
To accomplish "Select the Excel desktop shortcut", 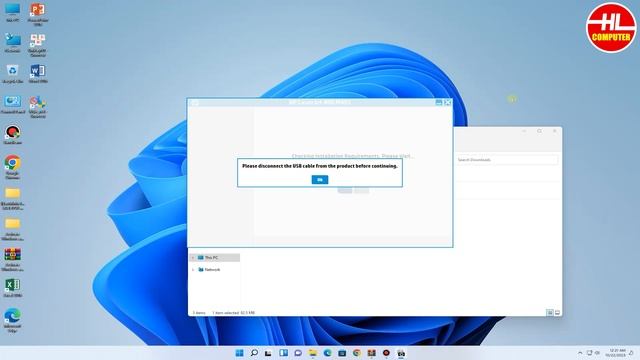I will coord(13,288).
